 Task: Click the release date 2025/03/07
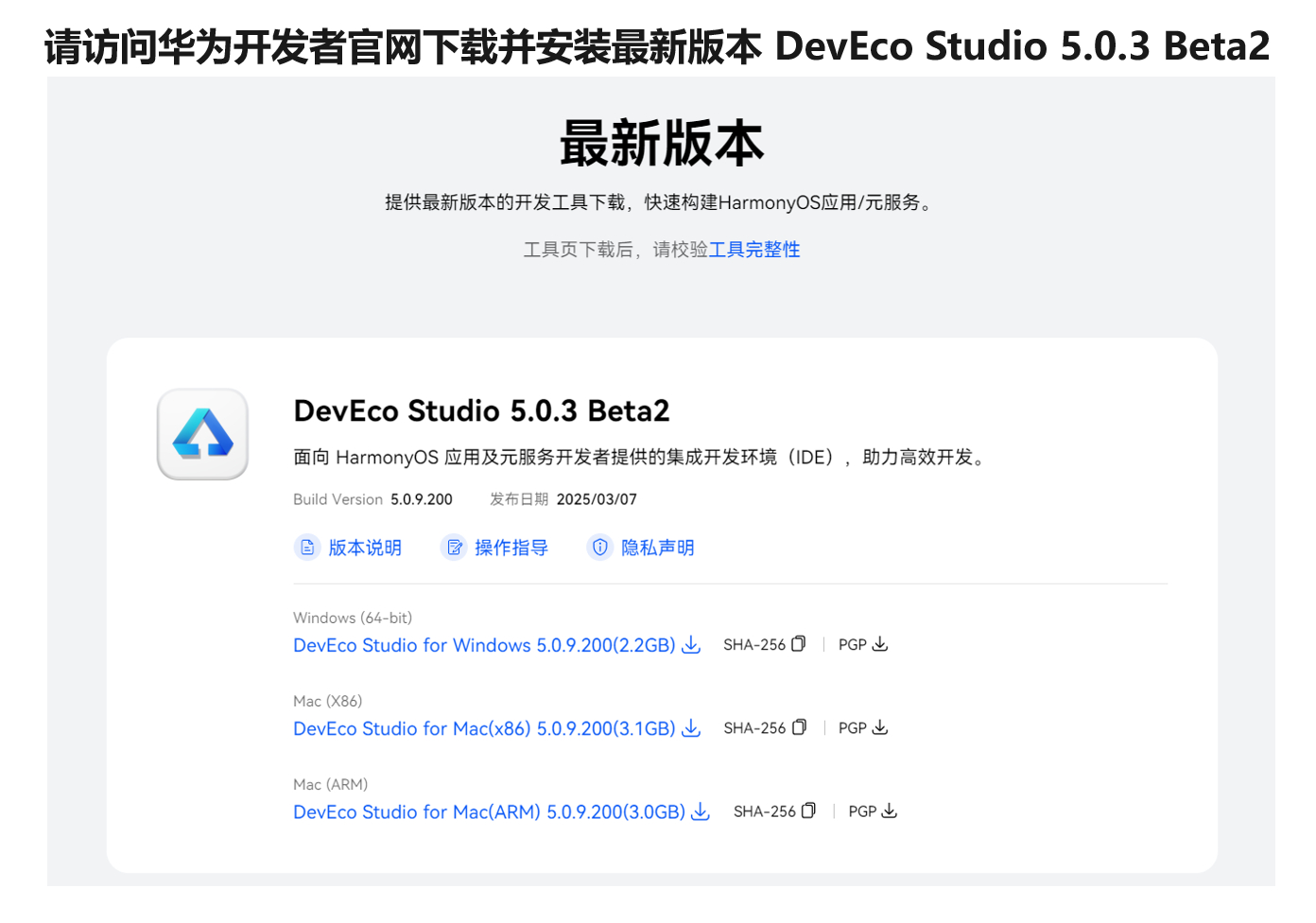pyautogui.click(x=597, y=499)
